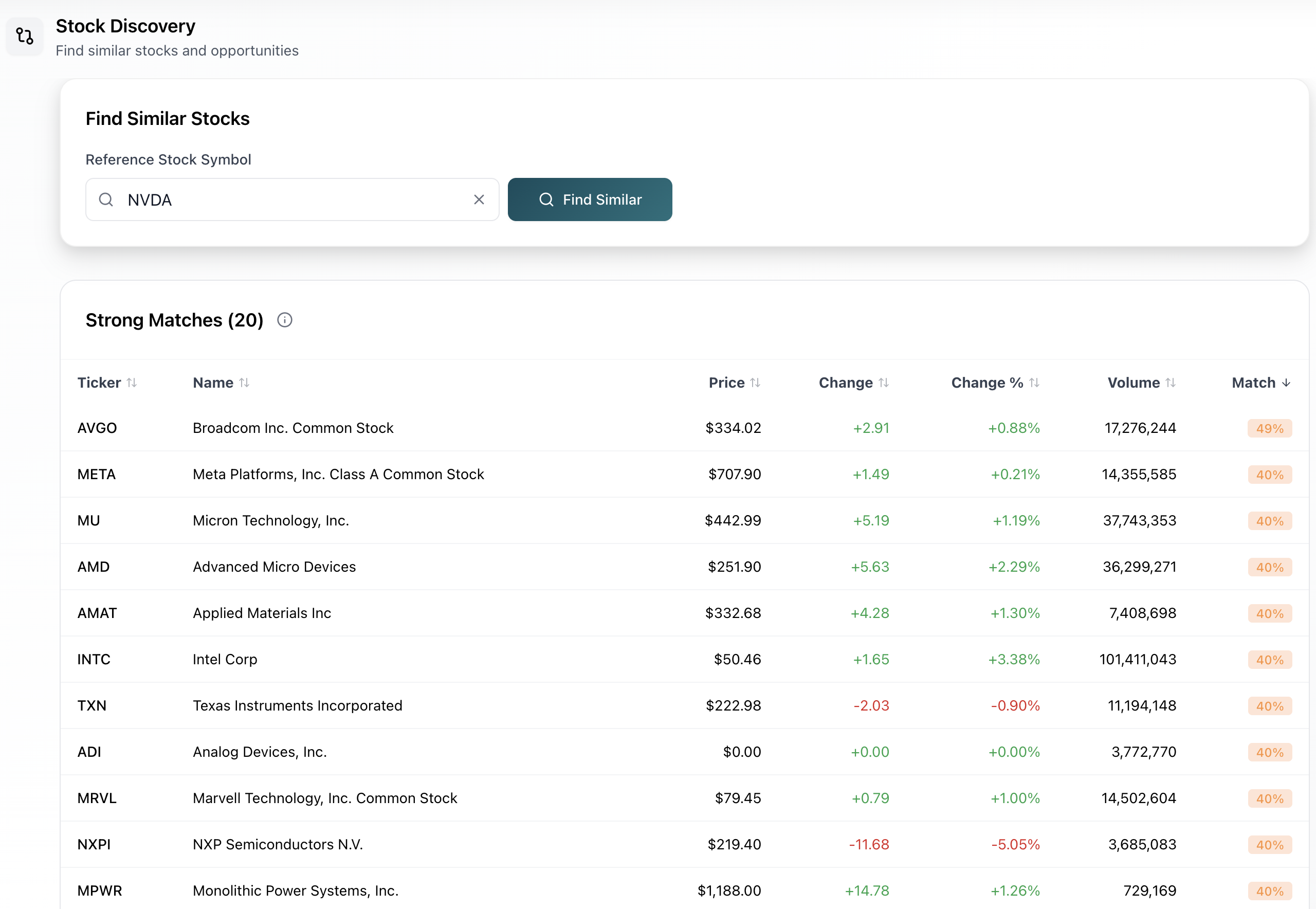The height and width of the screenshot is (909, 1316).
Task: Sort table by Name column arrows
Action: [244, 383]
